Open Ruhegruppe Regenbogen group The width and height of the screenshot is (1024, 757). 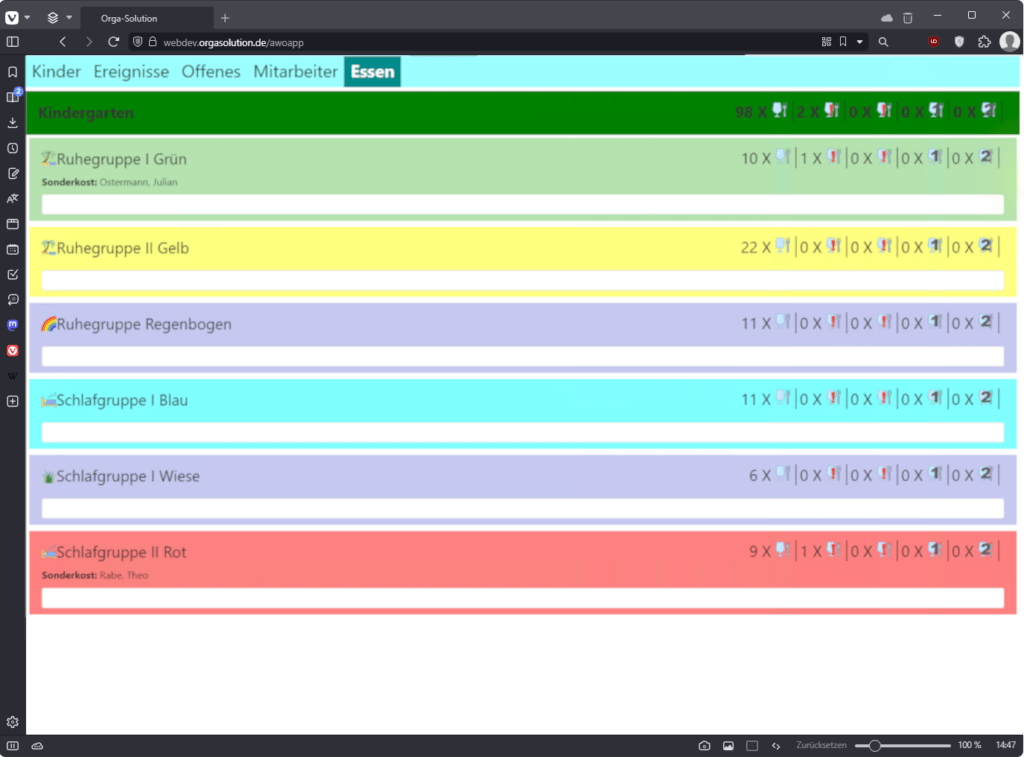coord(144,324)
